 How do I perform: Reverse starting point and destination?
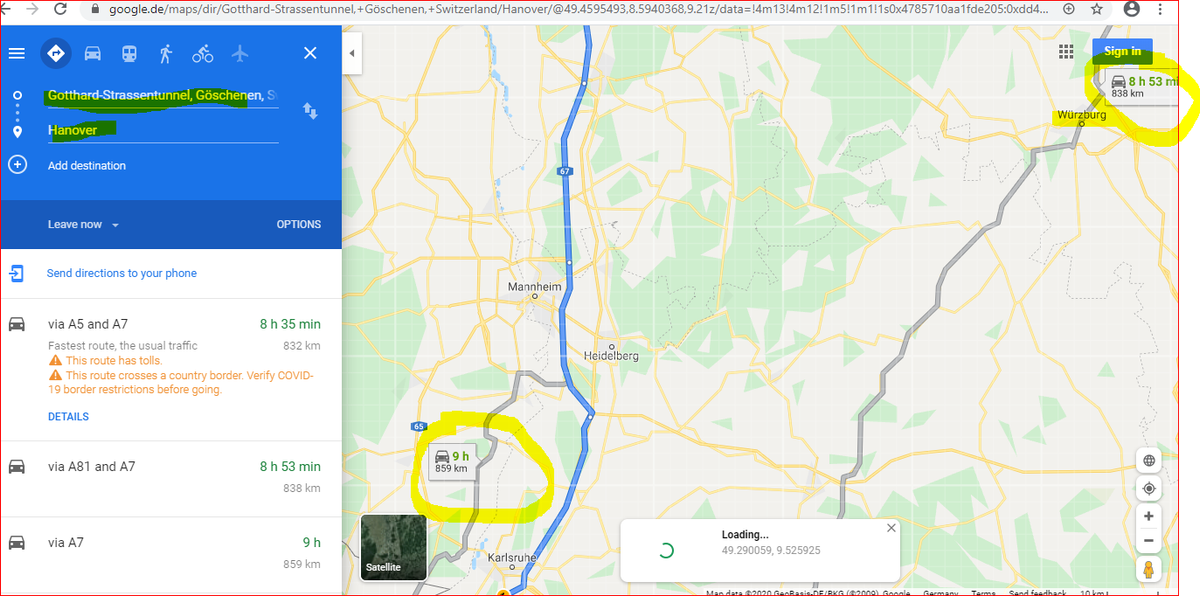coord(310,111)
